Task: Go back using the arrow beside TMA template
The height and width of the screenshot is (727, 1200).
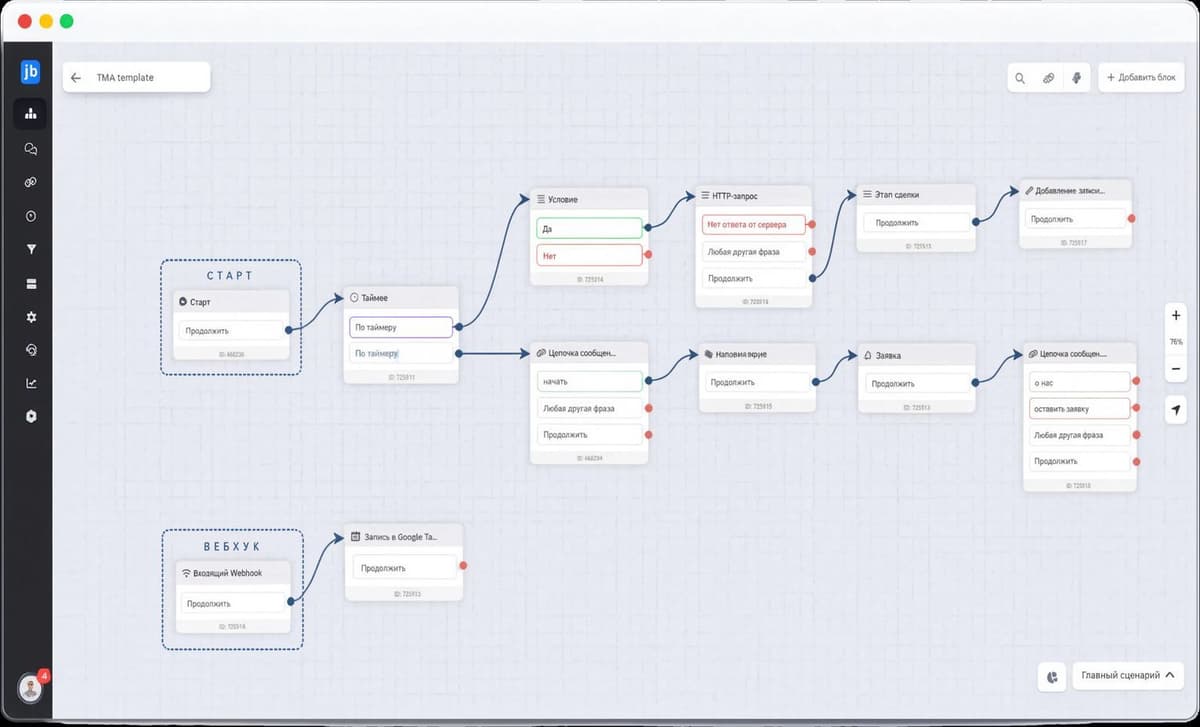Action: click(76, 77)
